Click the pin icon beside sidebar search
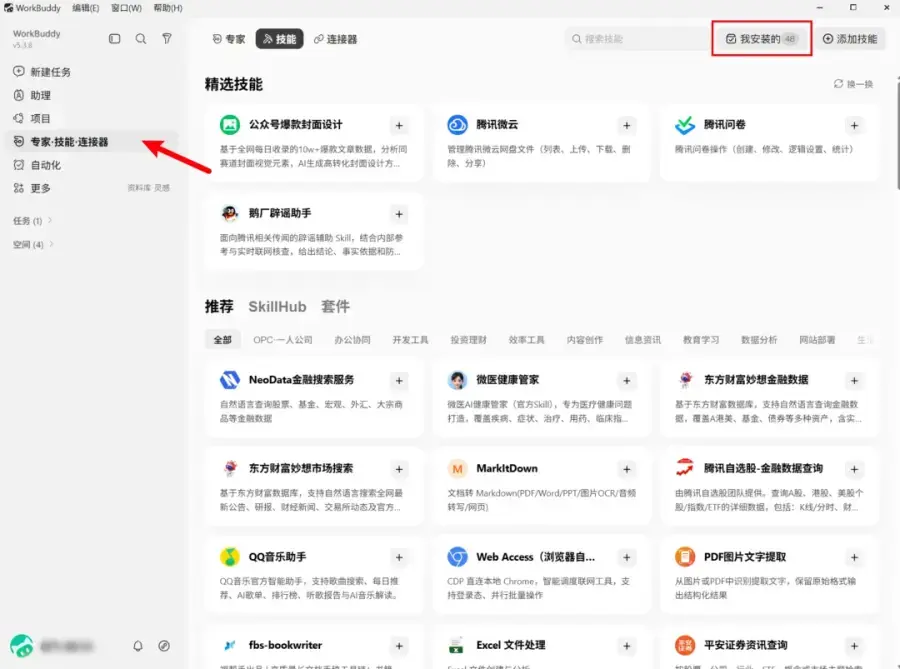Screen dimensions: 900x669 tap(167, 38)
